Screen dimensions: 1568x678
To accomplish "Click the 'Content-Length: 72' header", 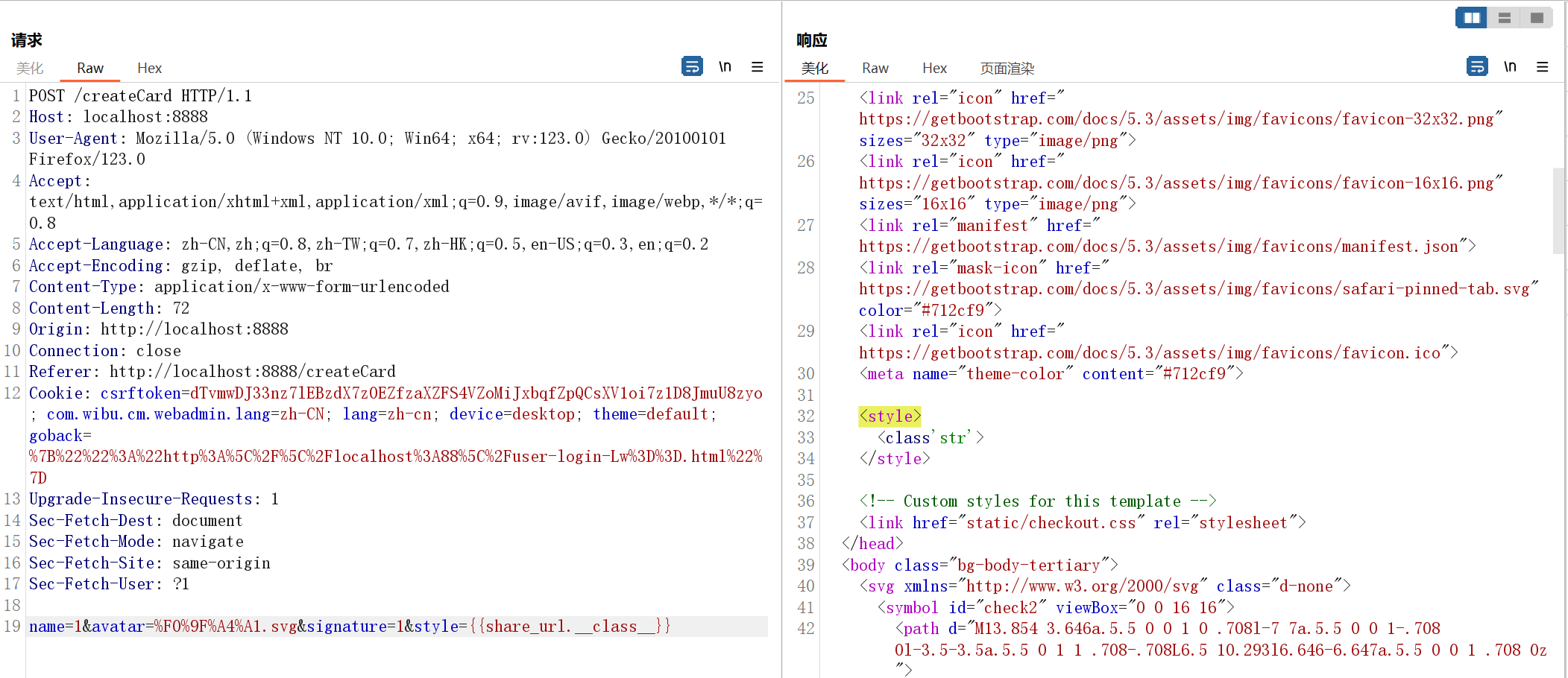I will (x=110, y=308).
